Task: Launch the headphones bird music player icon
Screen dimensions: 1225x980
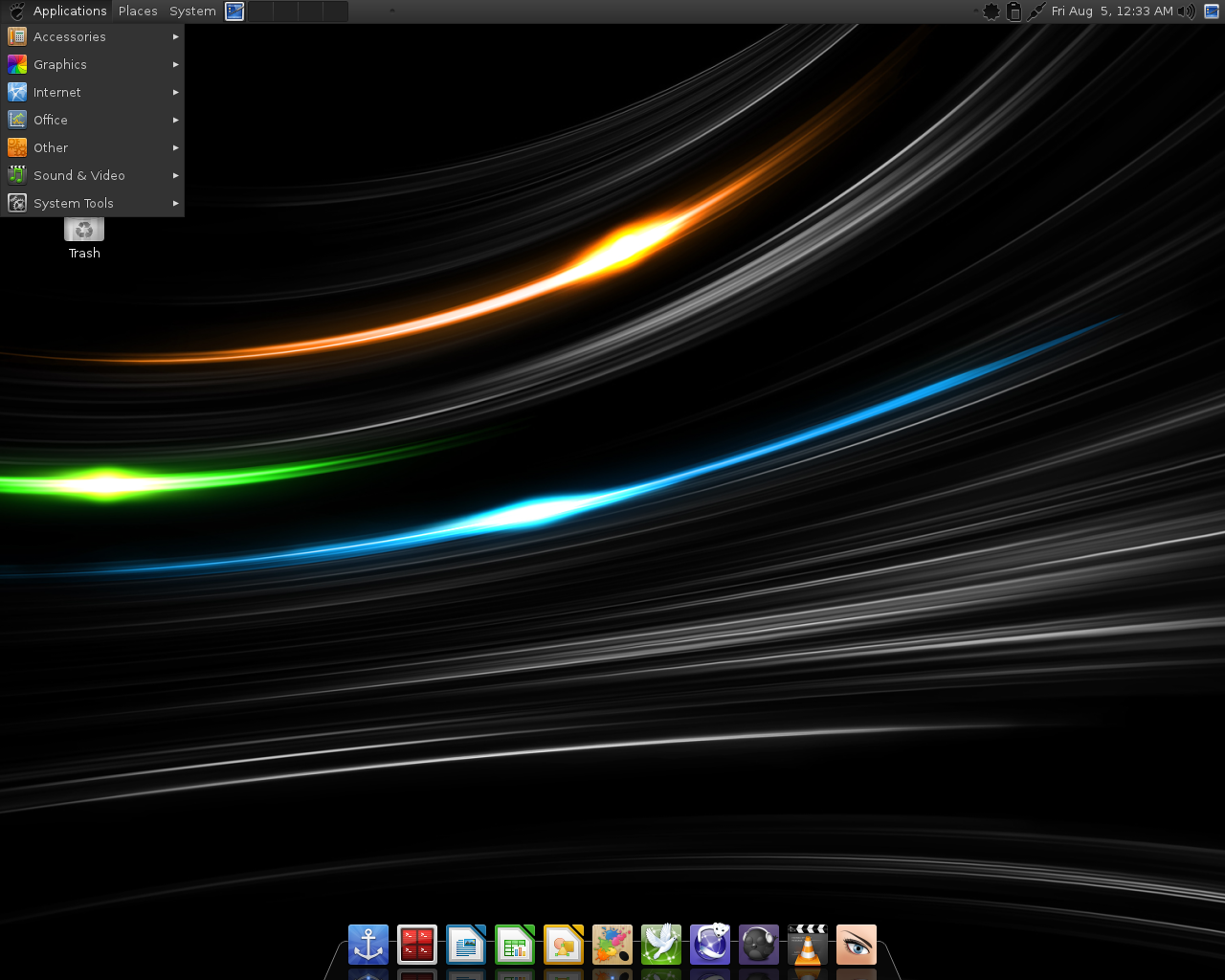Action: coord(759,945)
